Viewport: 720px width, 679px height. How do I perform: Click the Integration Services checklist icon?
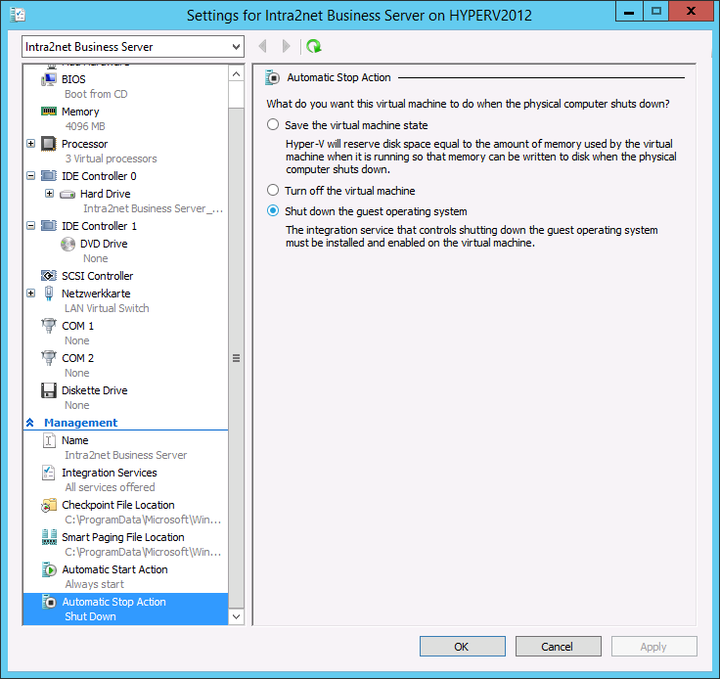49,472
